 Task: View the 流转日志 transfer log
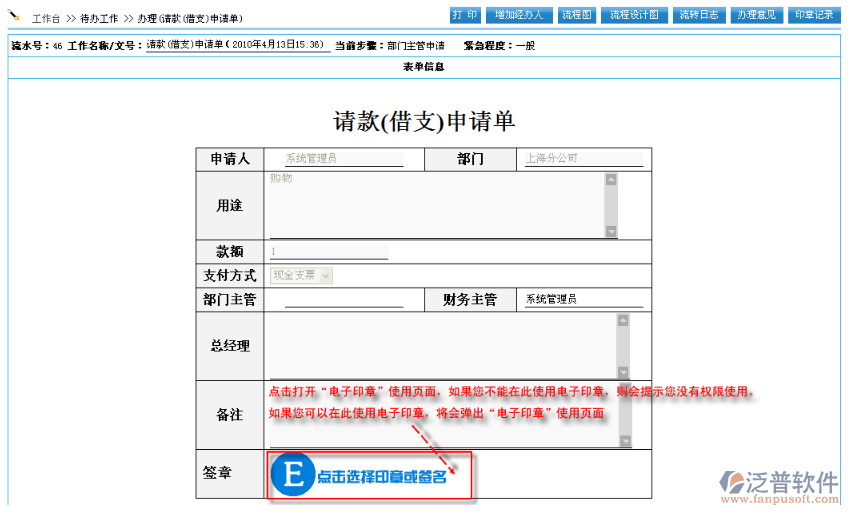[698, 15]
